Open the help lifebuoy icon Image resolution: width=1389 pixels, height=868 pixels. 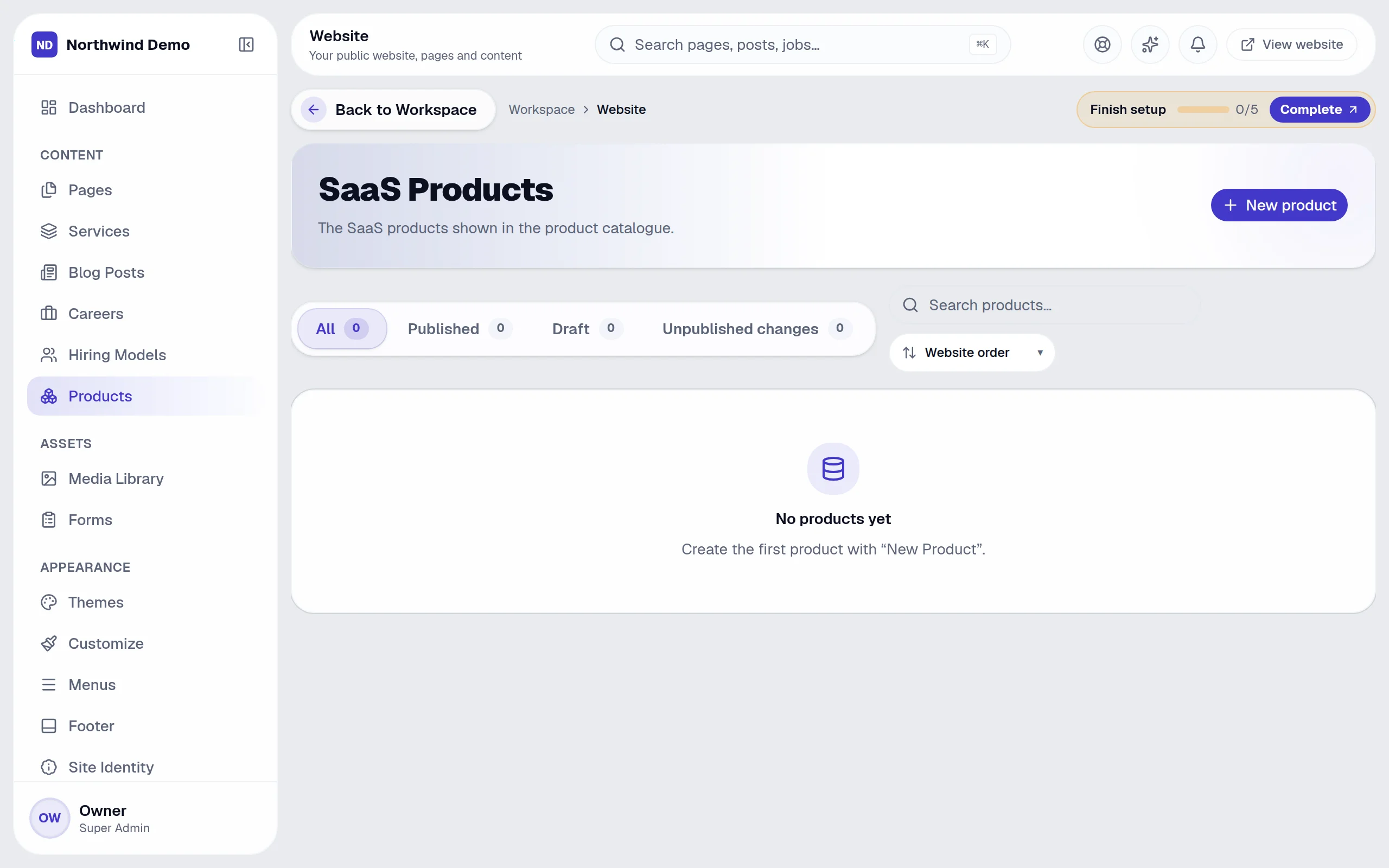(x=1102, y=44)
